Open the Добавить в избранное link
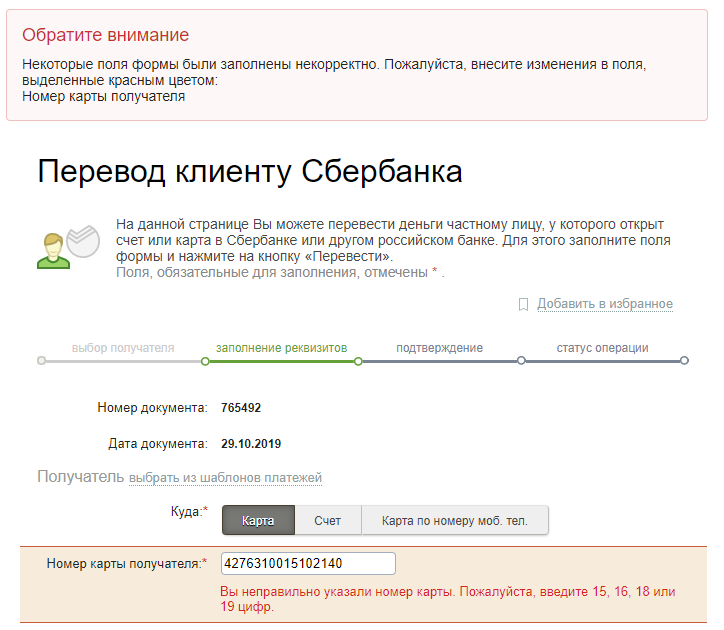 point(605,304)
